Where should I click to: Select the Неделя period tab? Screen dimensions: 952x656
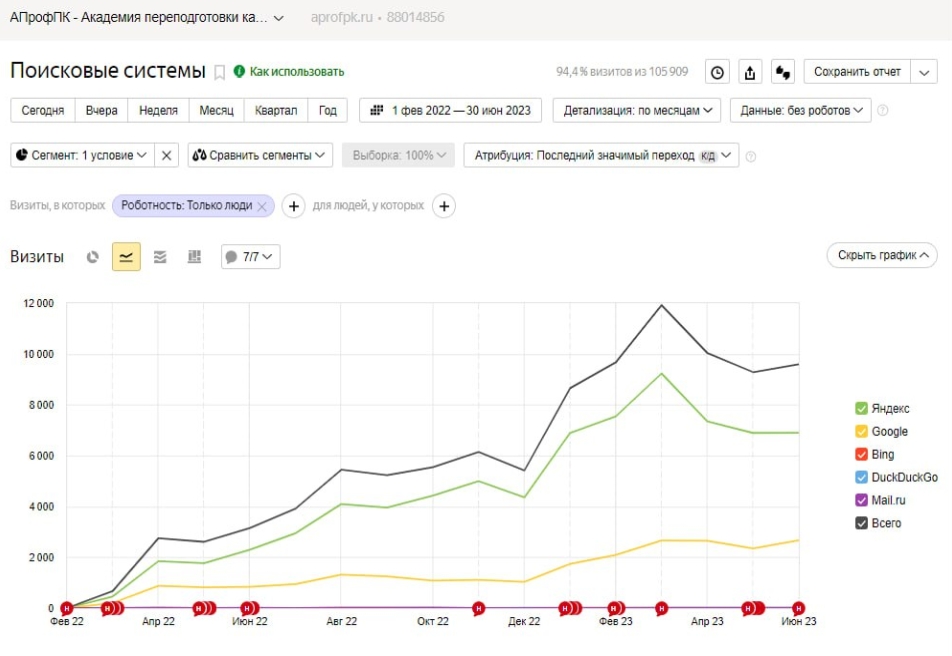coord(159,110)
